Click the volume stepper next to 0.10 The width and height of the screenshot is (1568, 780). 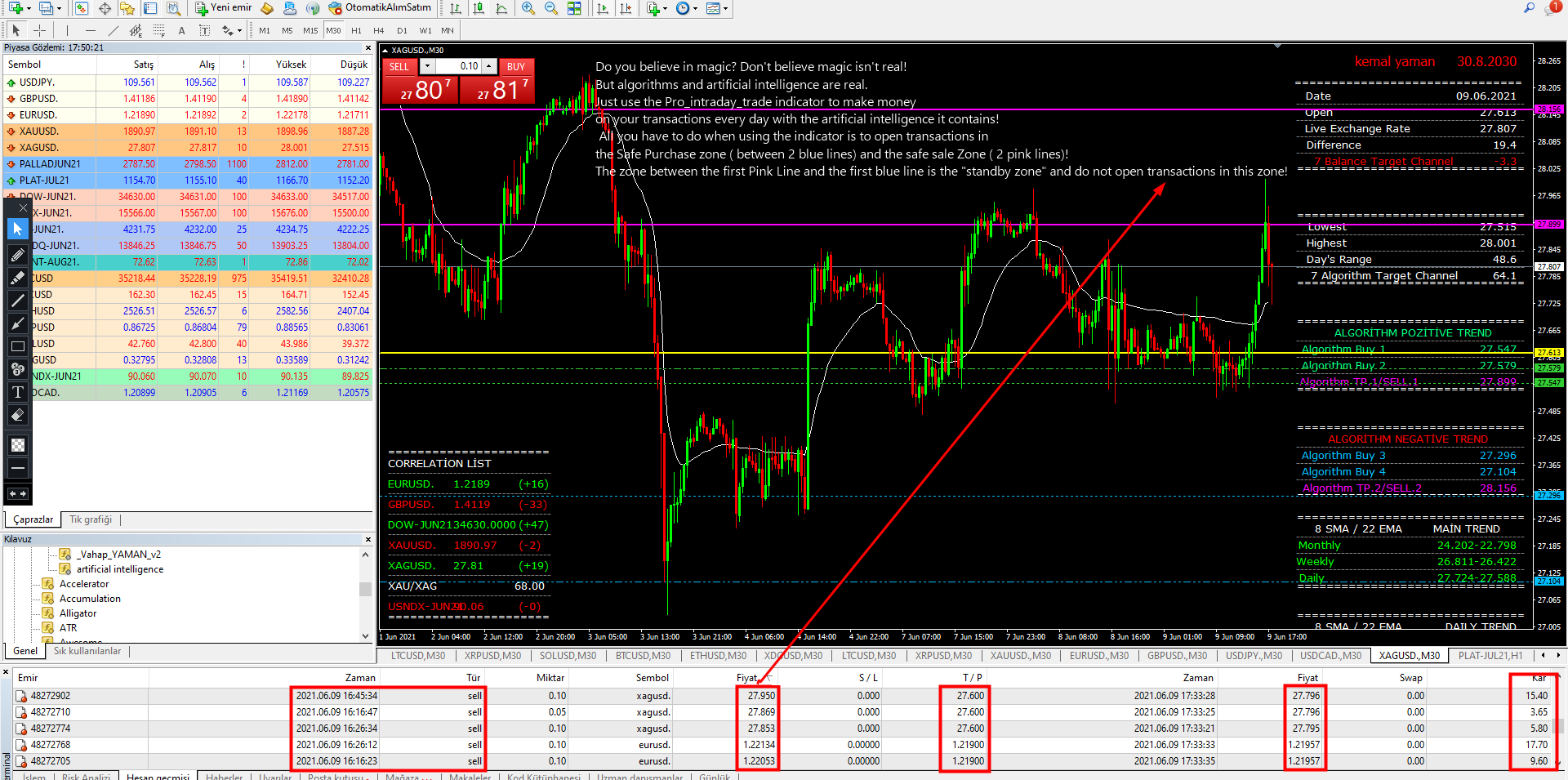tap(488, 66)
